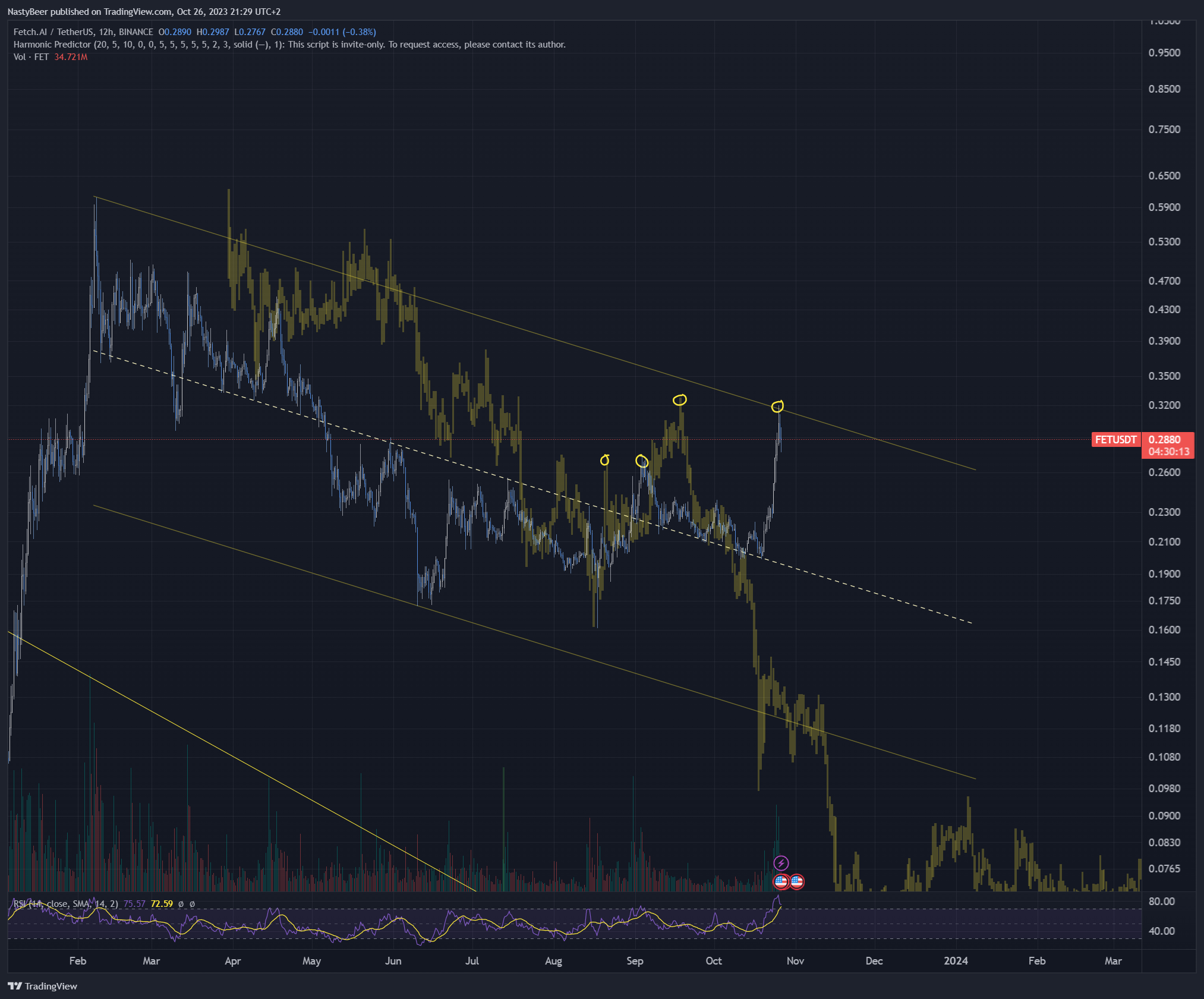
Task: Click the 04:30:13 candle countdown
Action: pyautogui.click(x=1169, y=452)
